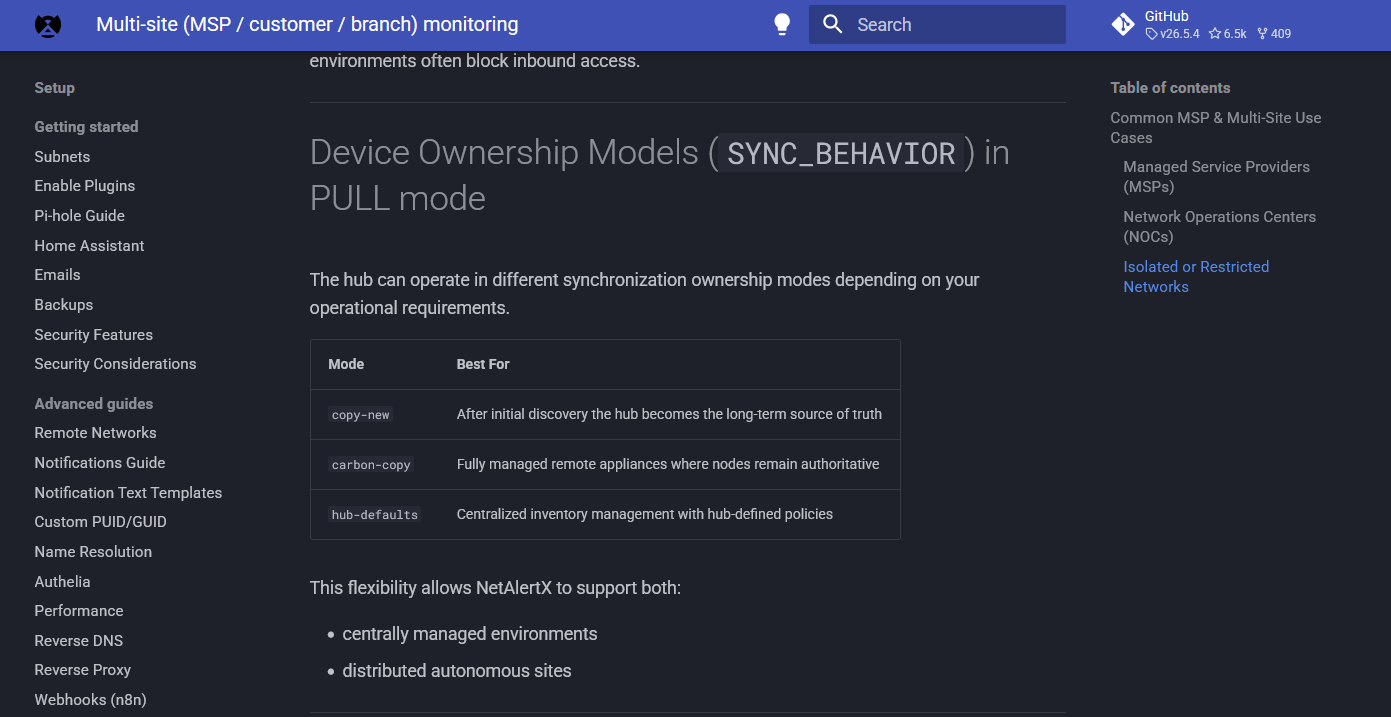Viewport: 1391px width, 717px height.
Task: Click the 6.5k stars count
Action: point(1228,34)
